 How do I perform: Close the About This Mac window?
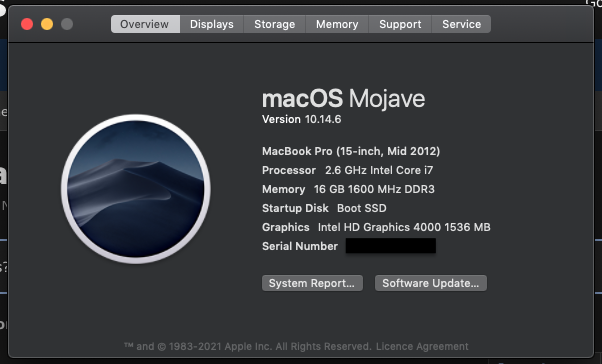pos(27,24)
